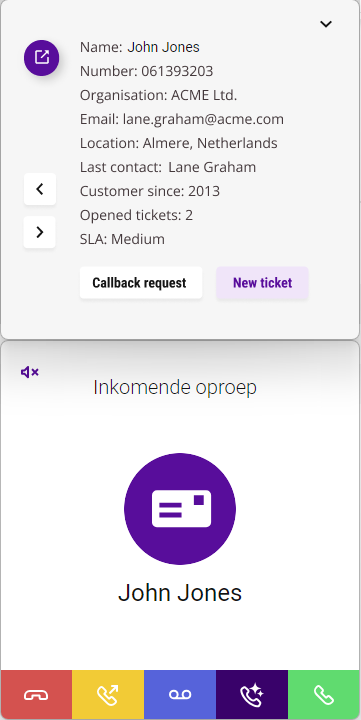Viewport: 361px width, 720px height.
Task: Click the Callback request button
Action: (x=141, y=283)
